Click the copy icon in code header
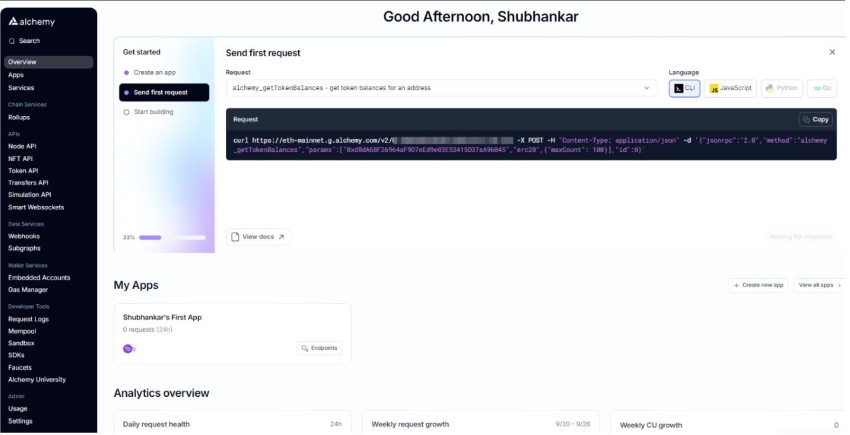Viewport: 850px width, 435px height. (806, 119)
